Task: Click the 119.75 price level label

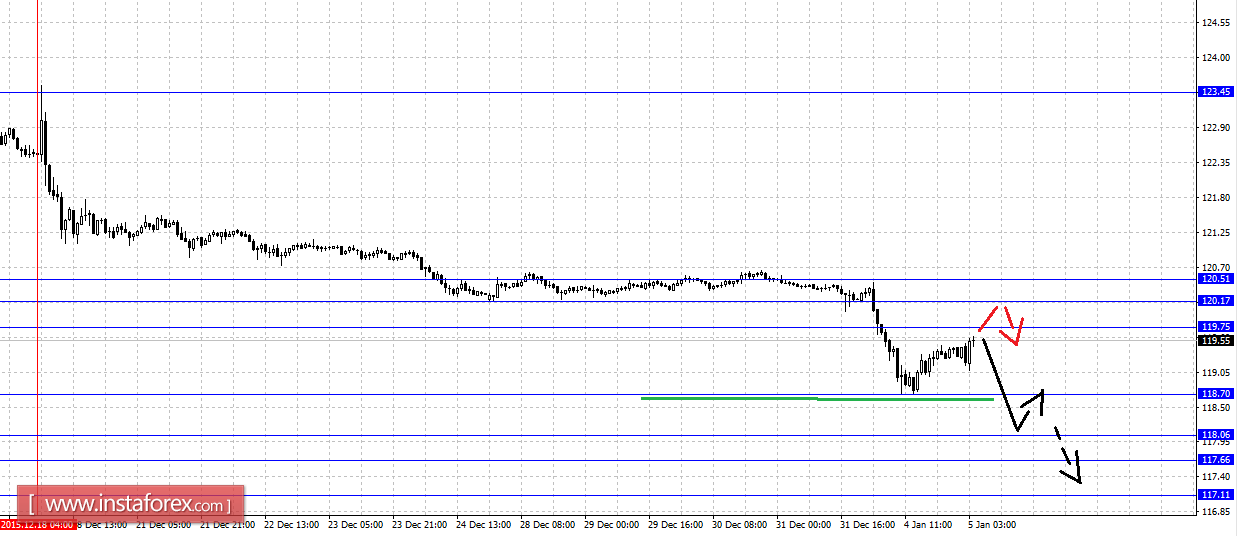Action: pos(1216,326)
